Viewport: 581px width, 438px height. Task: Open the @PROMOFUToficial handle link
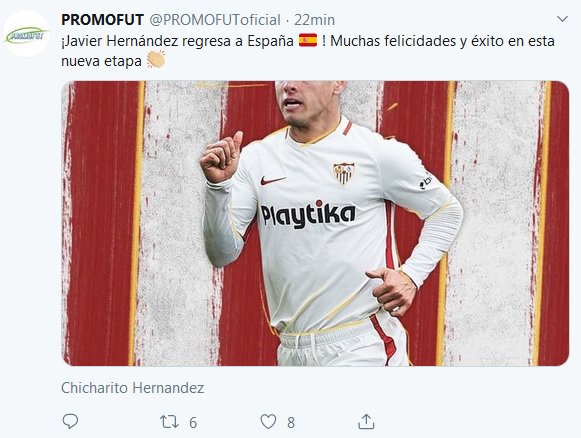[x=215, y=20]
